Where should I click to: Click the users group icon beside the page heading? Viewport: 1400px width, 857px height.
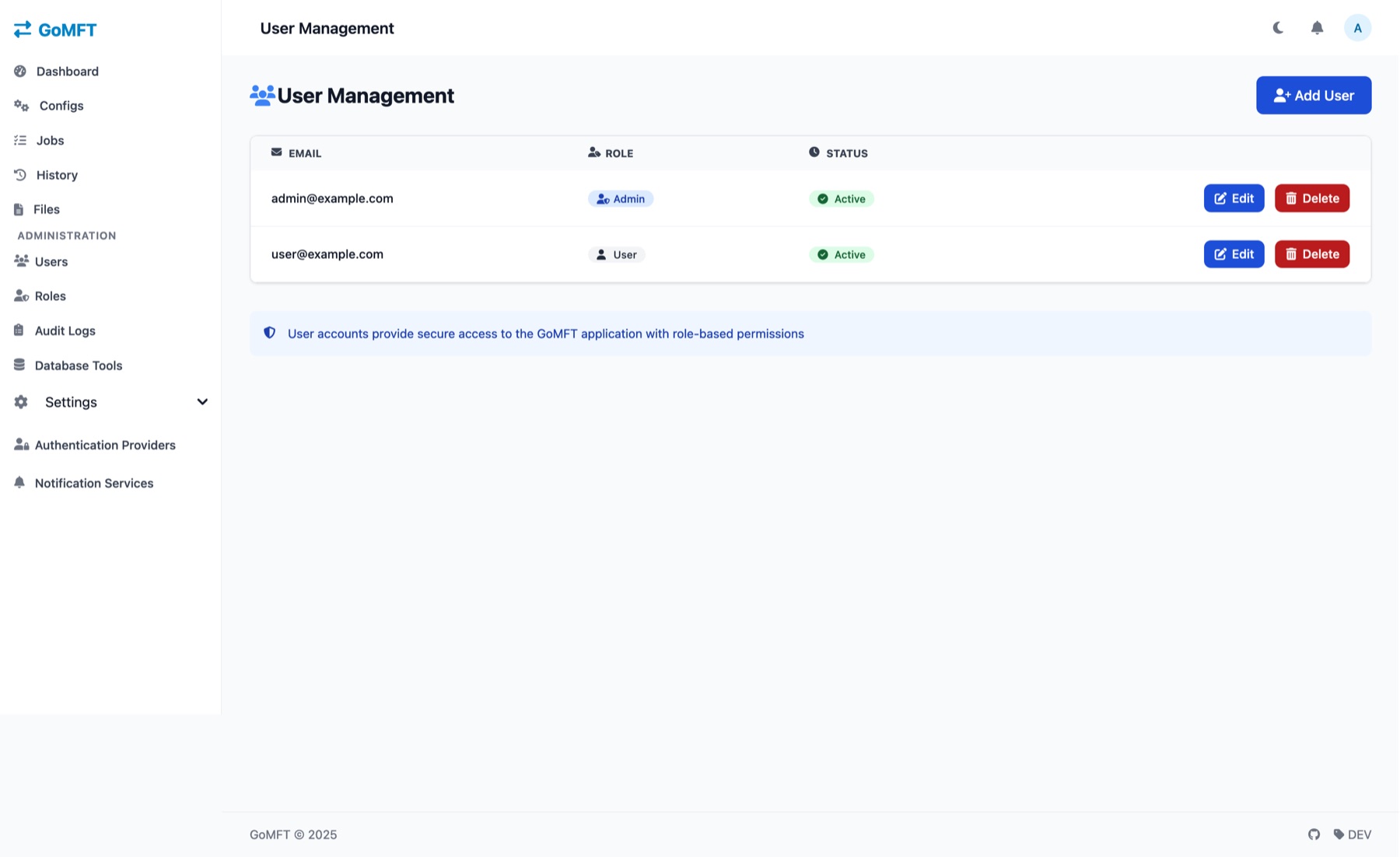pos(262,95)
